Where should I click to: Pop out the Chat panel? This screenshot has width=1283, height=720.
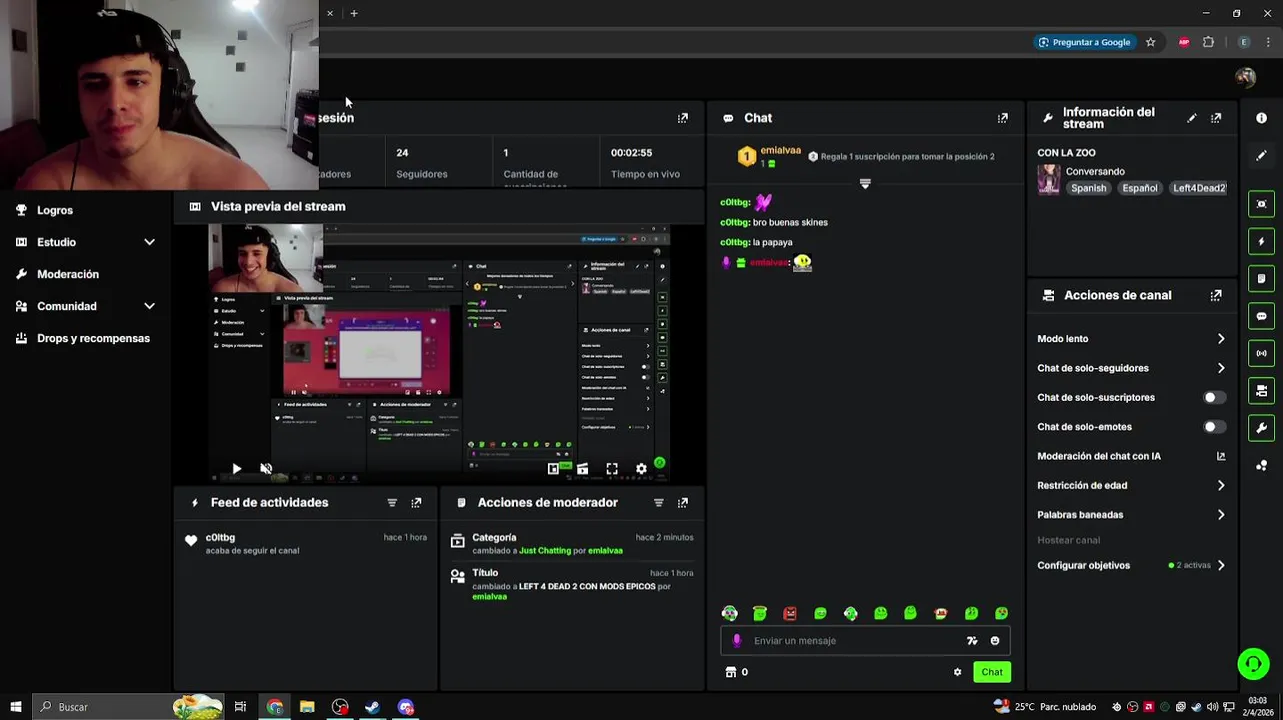pos(1003,118)
